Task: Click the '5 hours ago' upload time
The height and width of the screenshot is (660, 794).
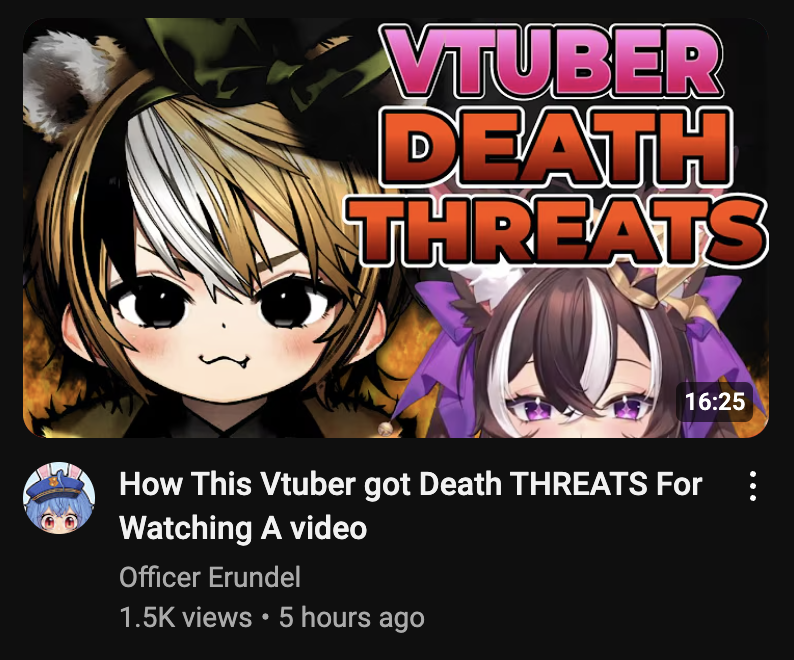Action: coord(351,617)
